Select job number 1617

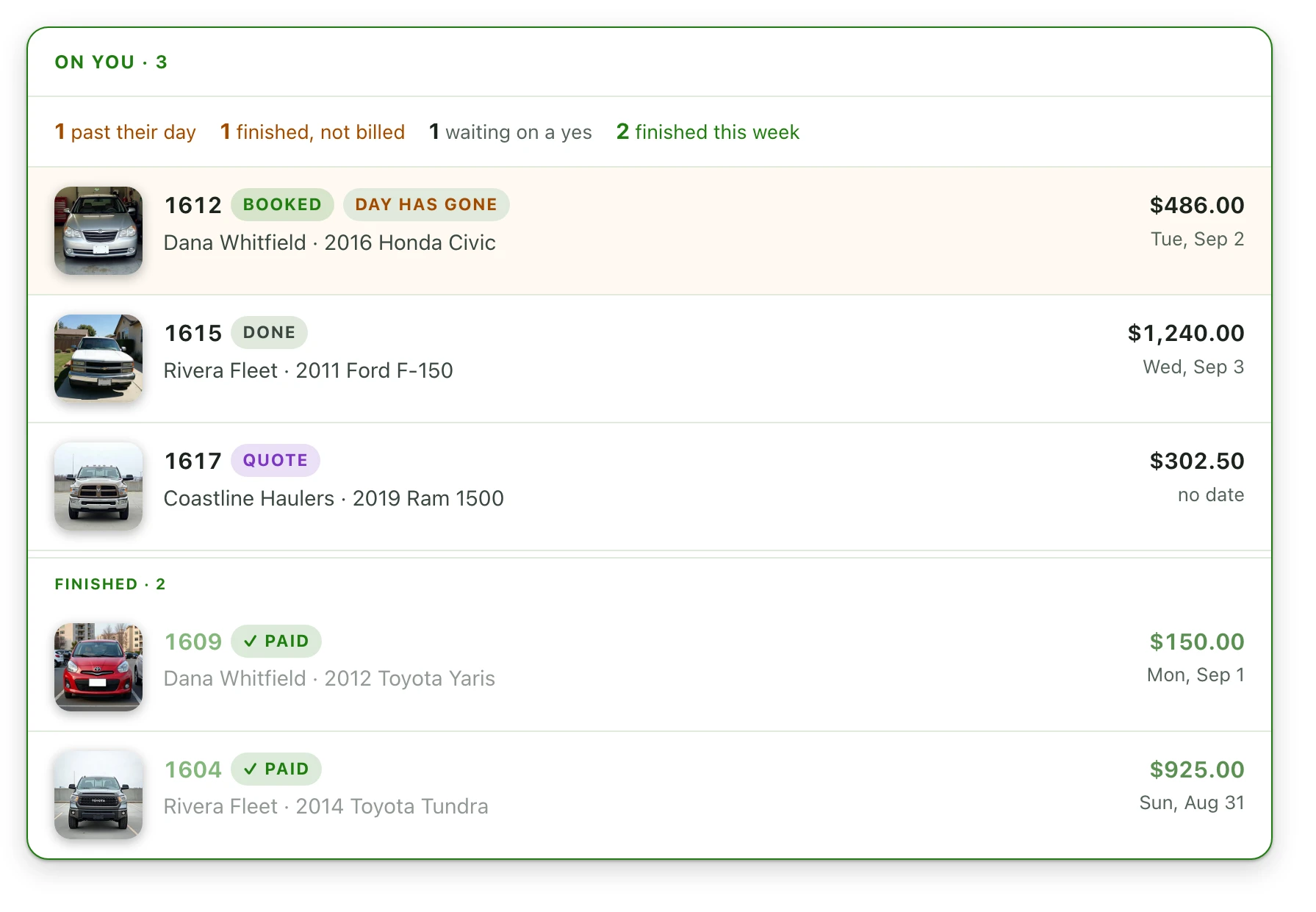193,461
